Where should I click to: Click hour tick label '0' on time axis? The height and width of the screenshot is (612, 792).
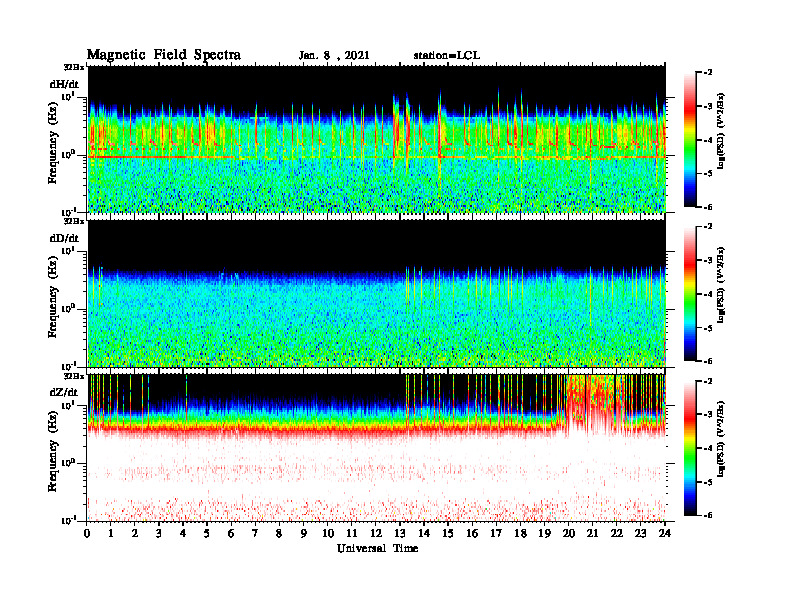tap(87, 534)
